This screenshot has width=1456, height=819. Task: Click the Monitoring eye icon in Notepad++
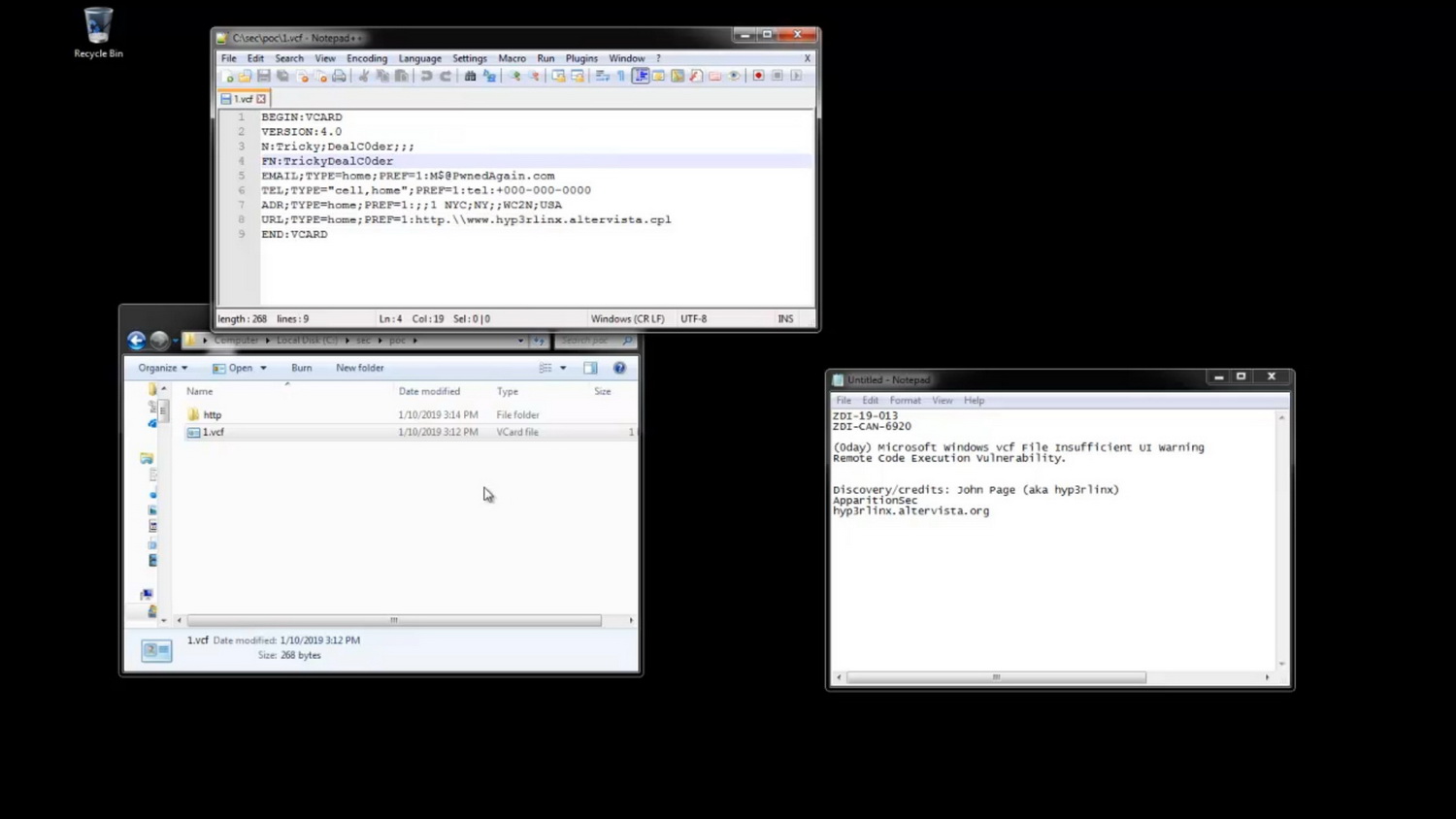coord(734,76)
